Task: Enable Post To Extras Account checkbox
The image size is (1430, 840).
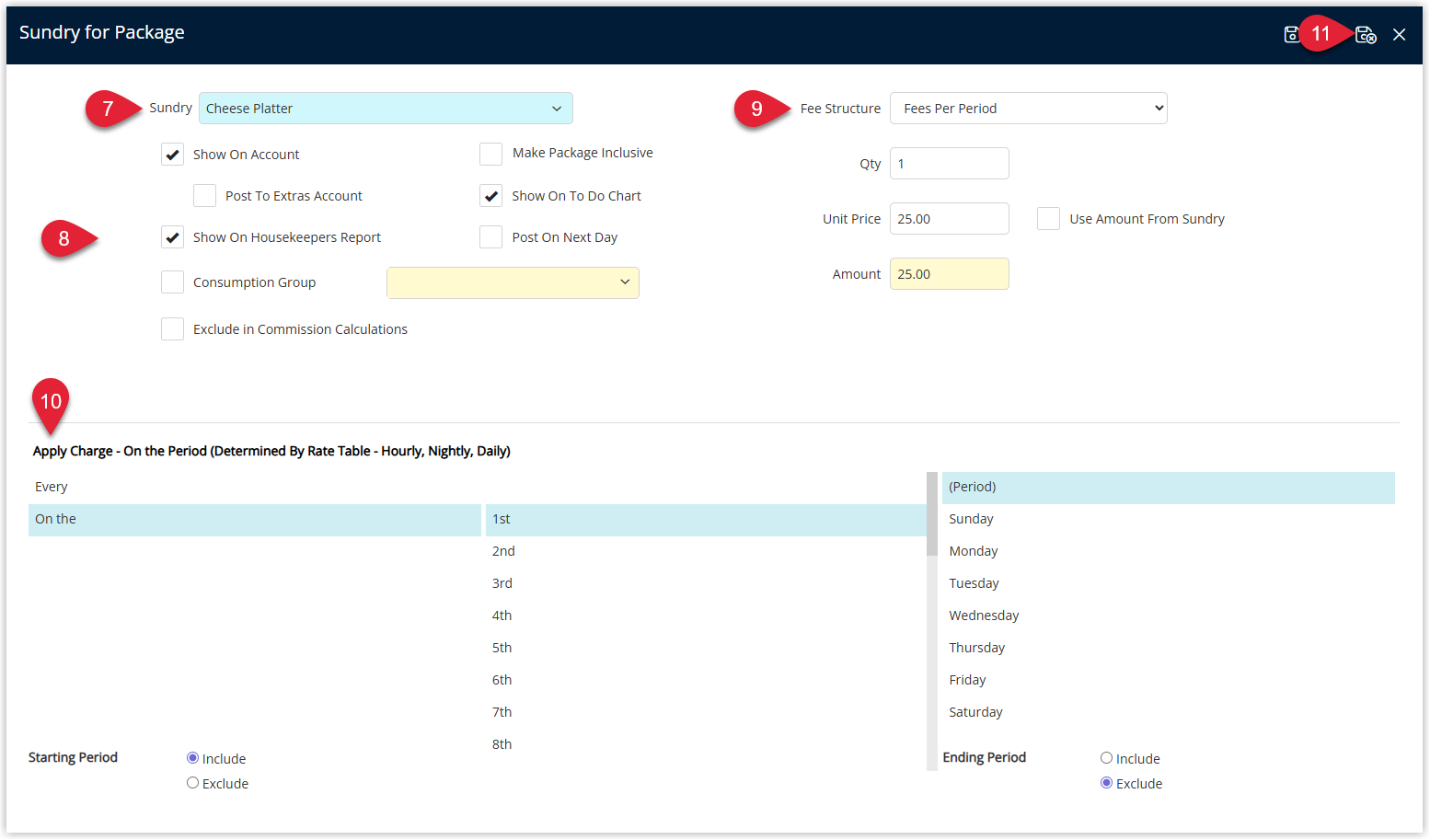Action: coord(204,196)
